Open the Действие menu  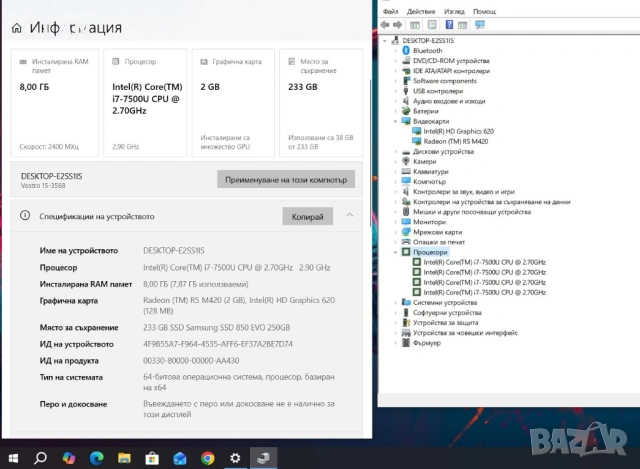tap(421, 11)
